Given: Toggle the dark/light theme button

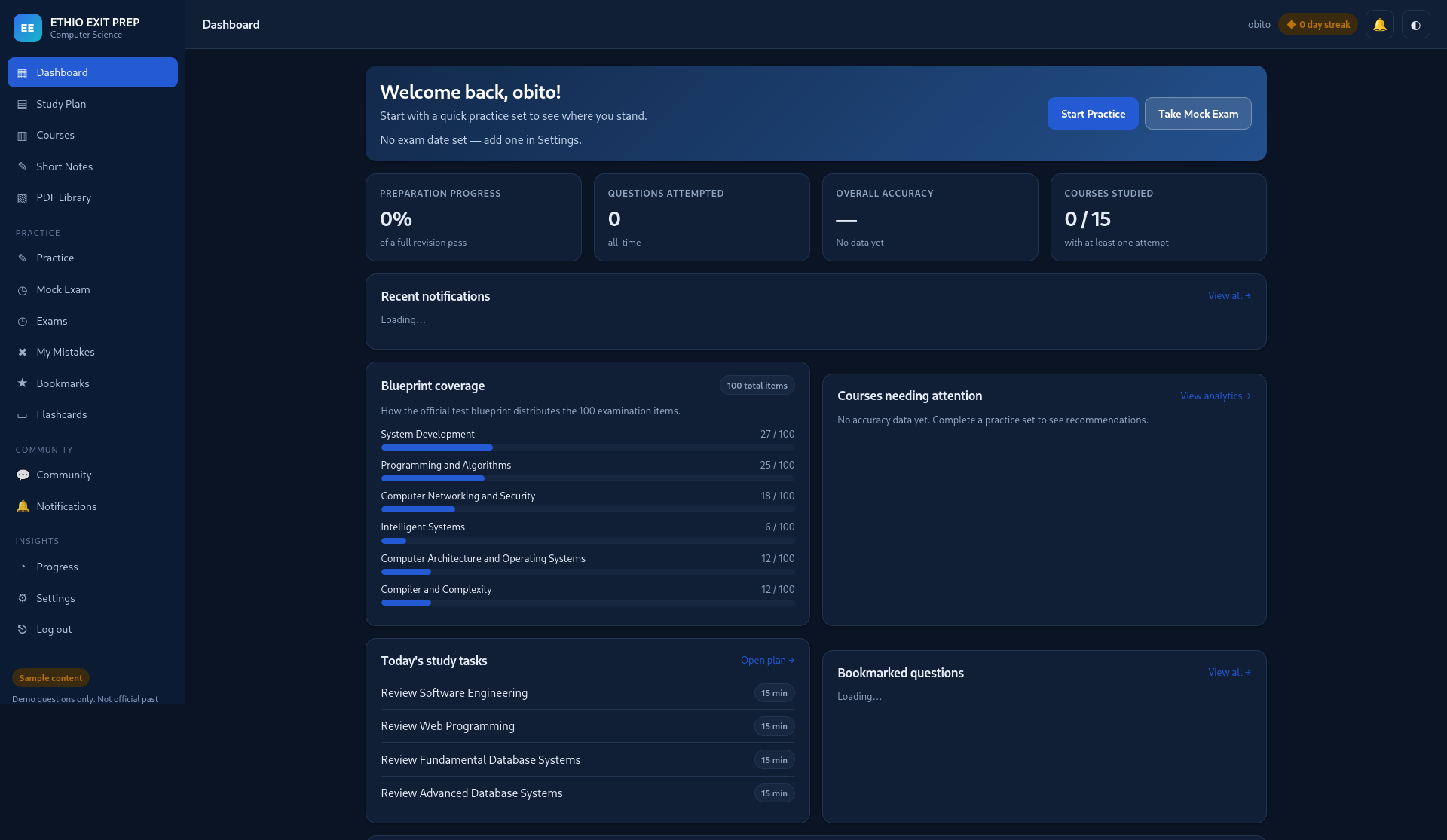Looking at the screenshot, I should coord(1415,25).
